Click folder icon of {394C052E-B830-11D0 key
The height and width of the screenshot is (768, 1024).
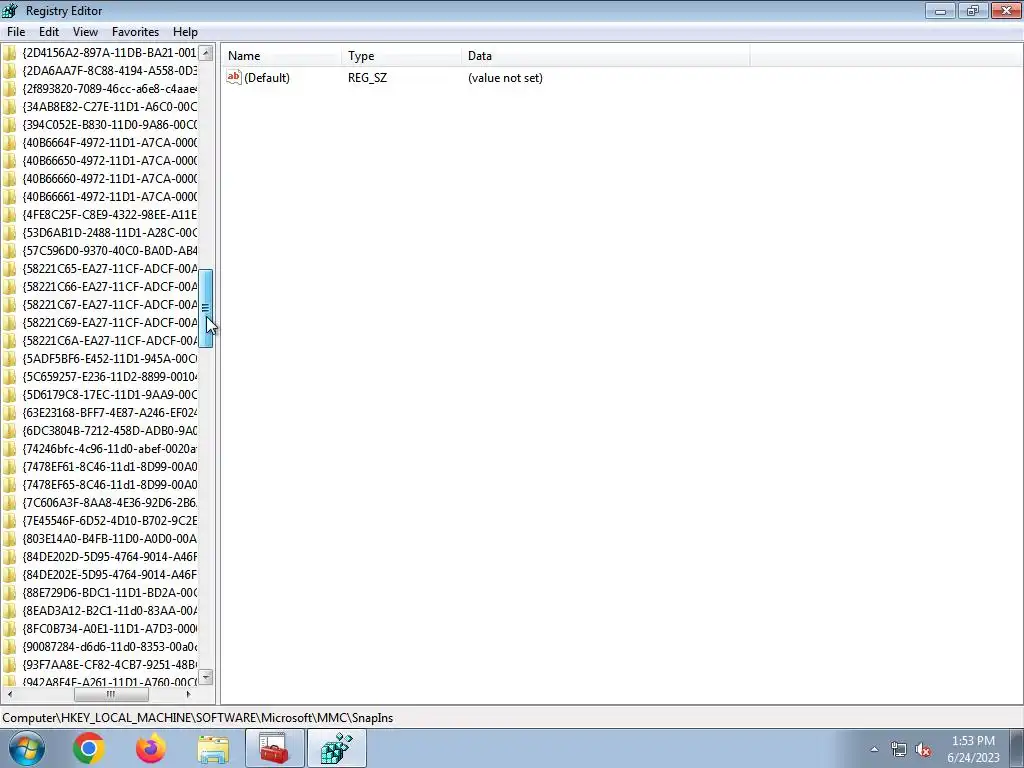click(9, 124)
